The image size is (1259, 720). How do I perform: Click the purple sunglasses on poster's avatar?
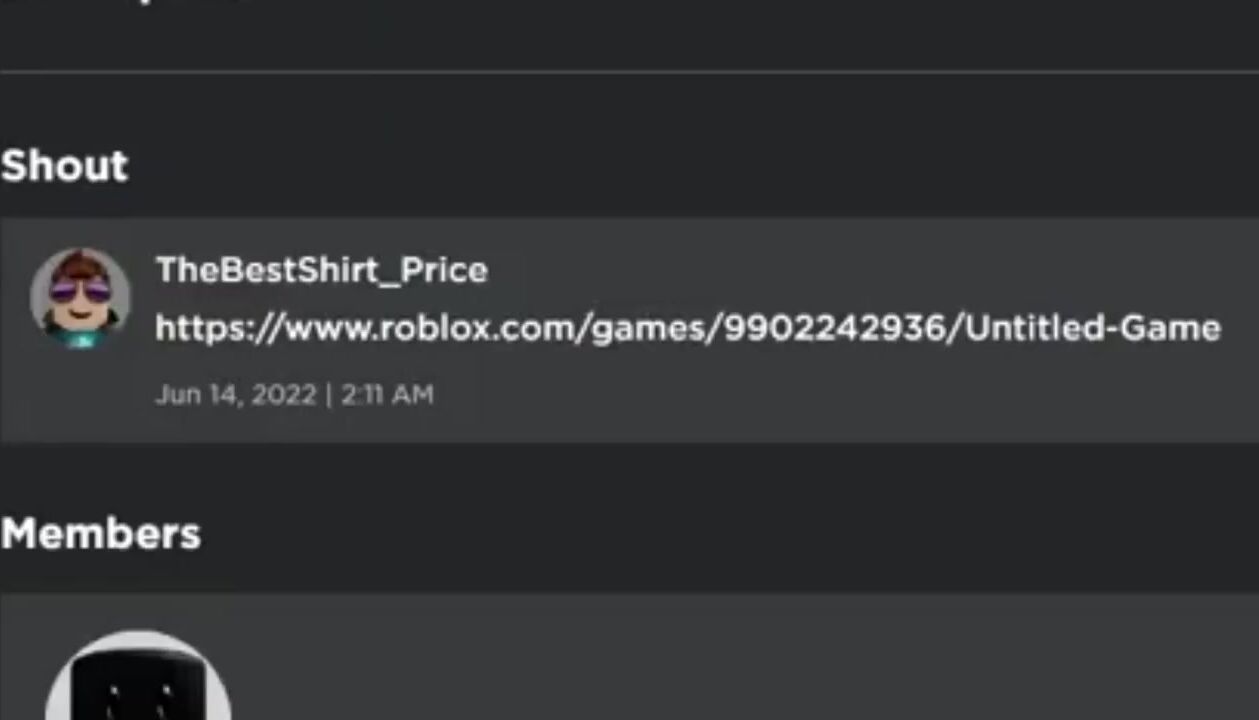coord(80,291)
